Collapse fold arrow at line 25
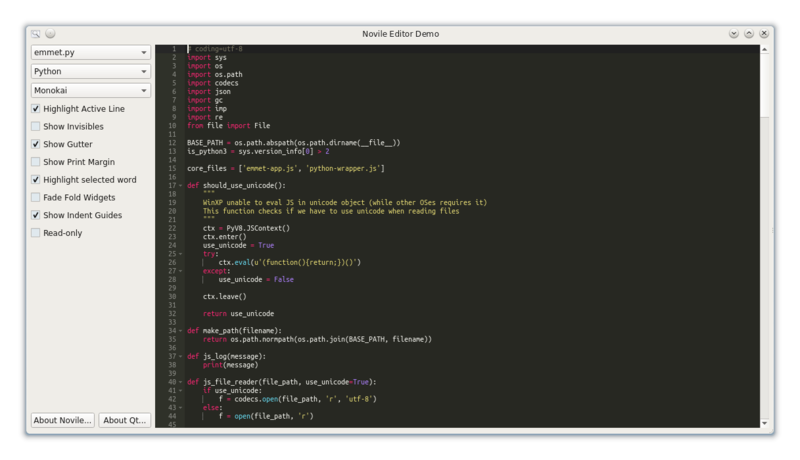800x460 pixels. pos(181,254)
